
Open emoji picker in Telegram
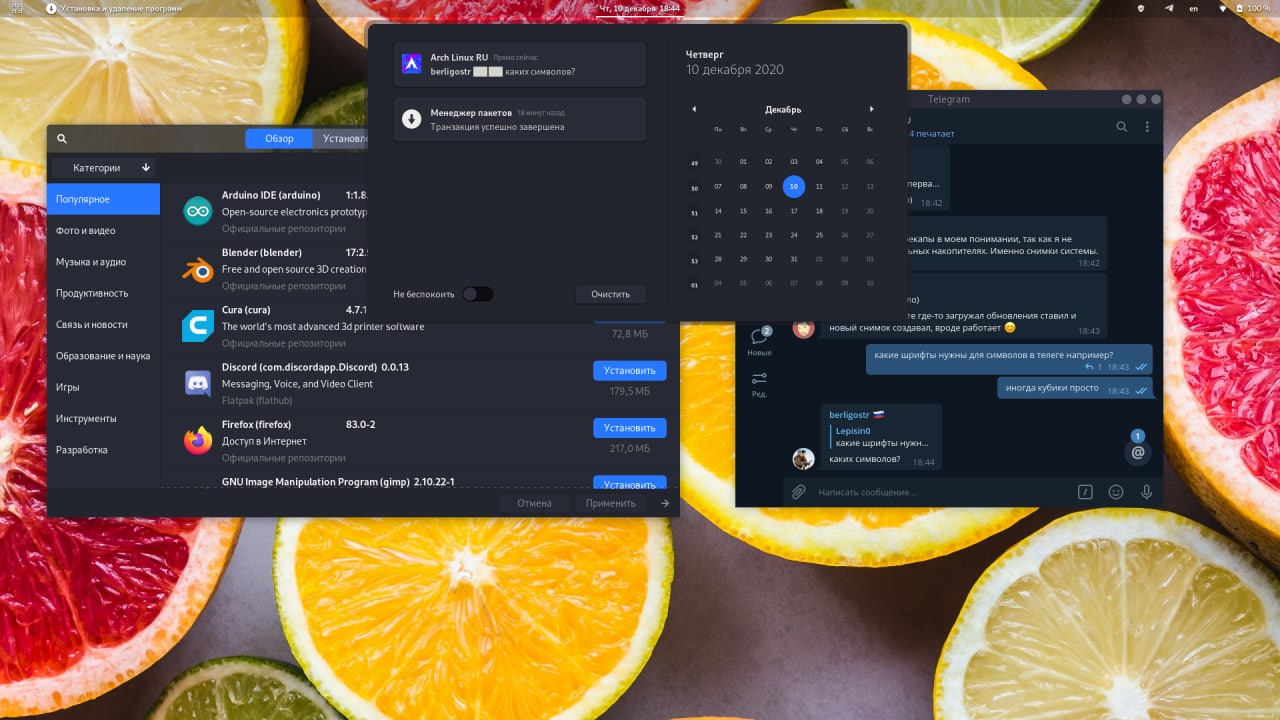tap(1116, 492)
